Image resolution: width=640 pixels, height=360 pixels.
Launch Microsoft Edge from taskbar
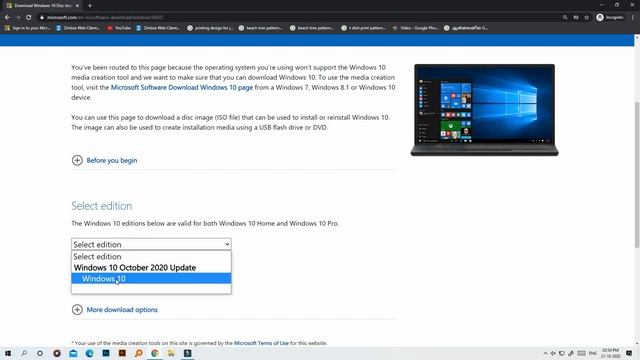pyautogui.click(x=89, y=353)
